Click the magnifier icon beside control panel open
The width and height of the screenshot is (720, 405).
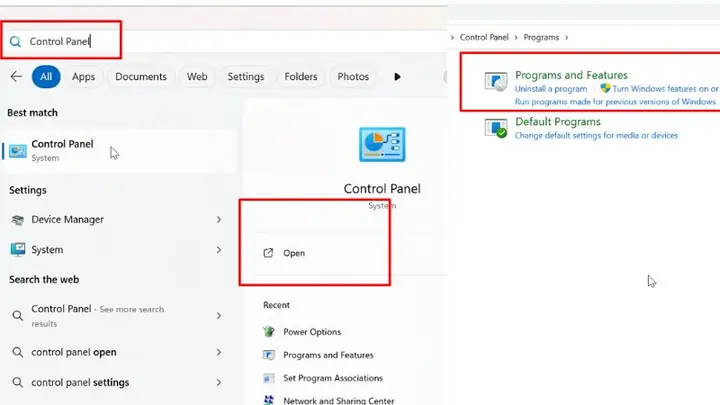coord(17,352)
